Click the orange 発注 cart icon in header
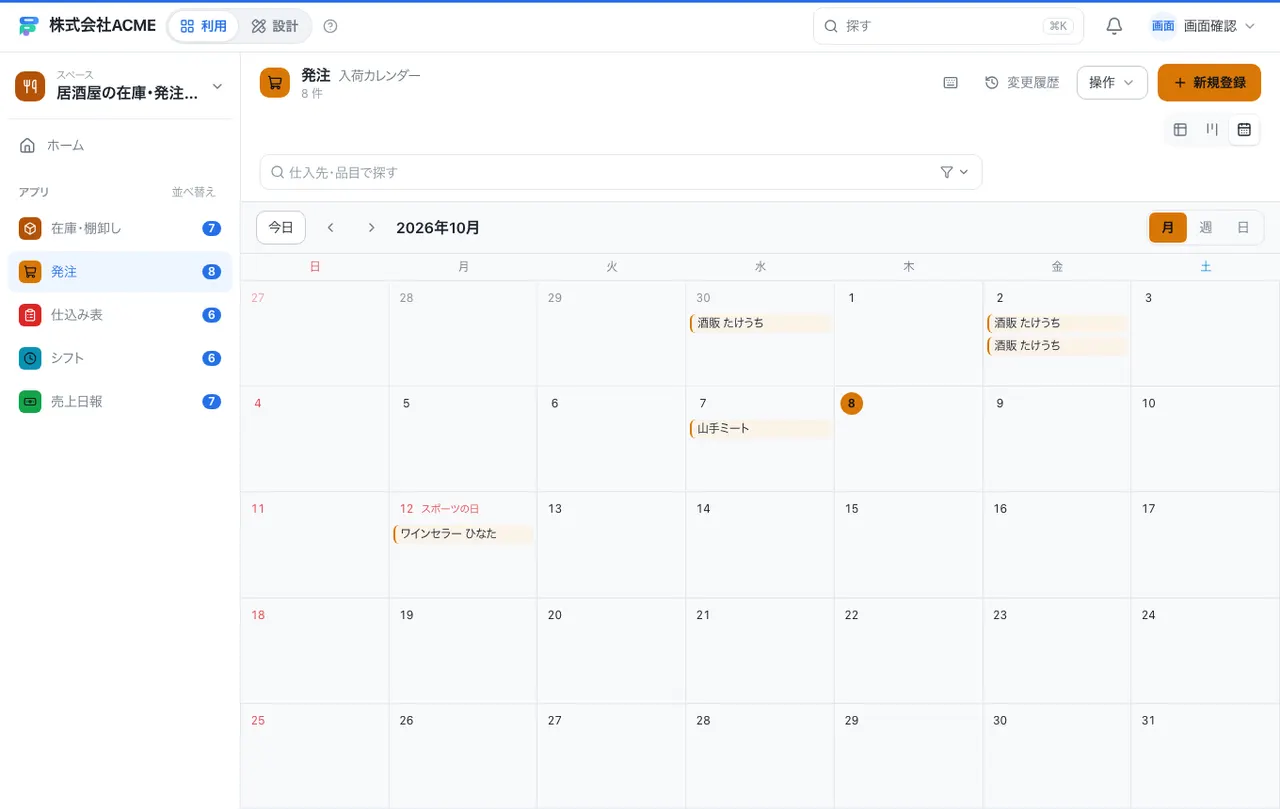1280x809 pixels. click(275, 83)
